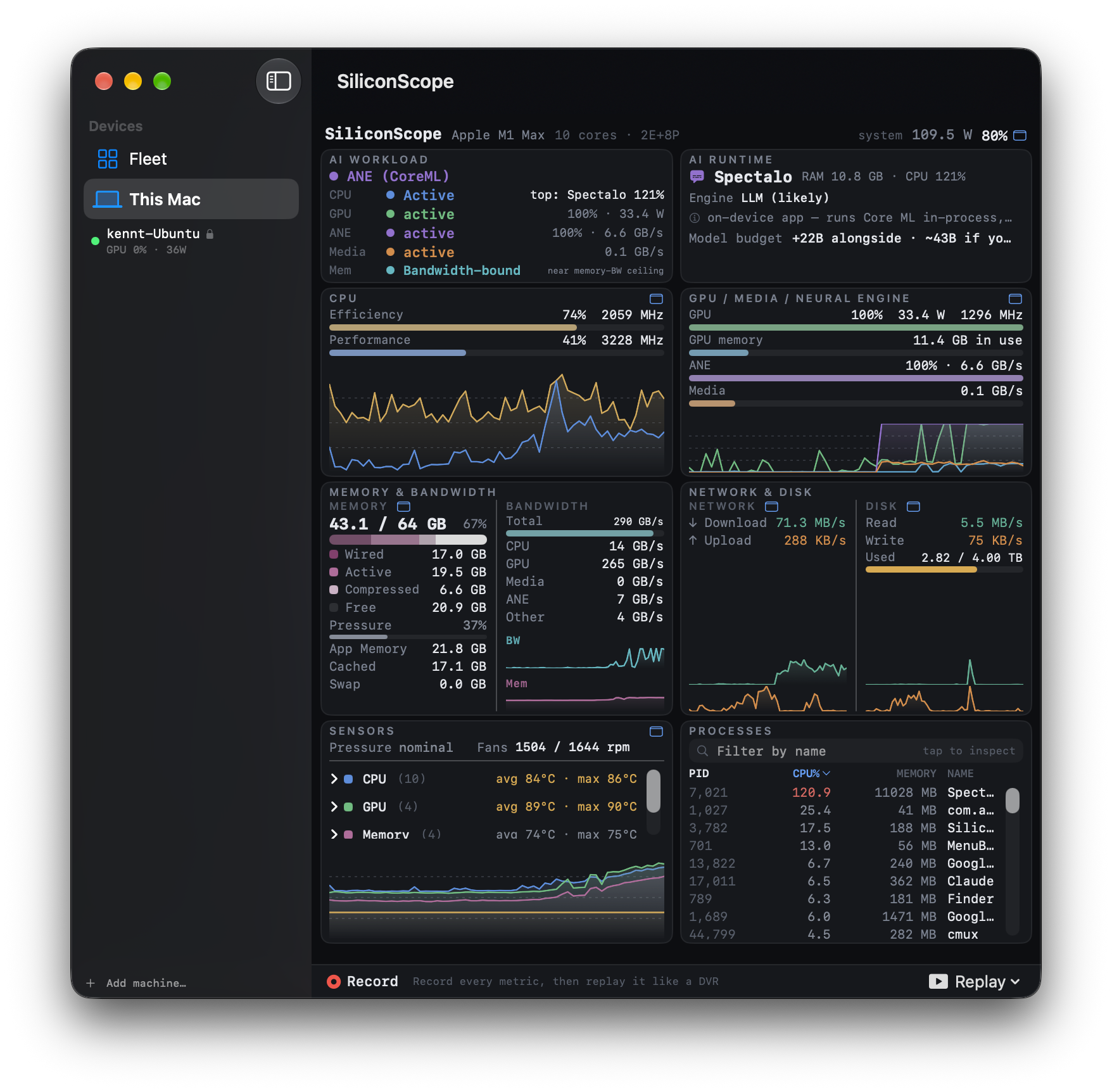1112x1092 pixels.
Task: Click the CPU panel pop-out icon
Action: pos(656,298)
